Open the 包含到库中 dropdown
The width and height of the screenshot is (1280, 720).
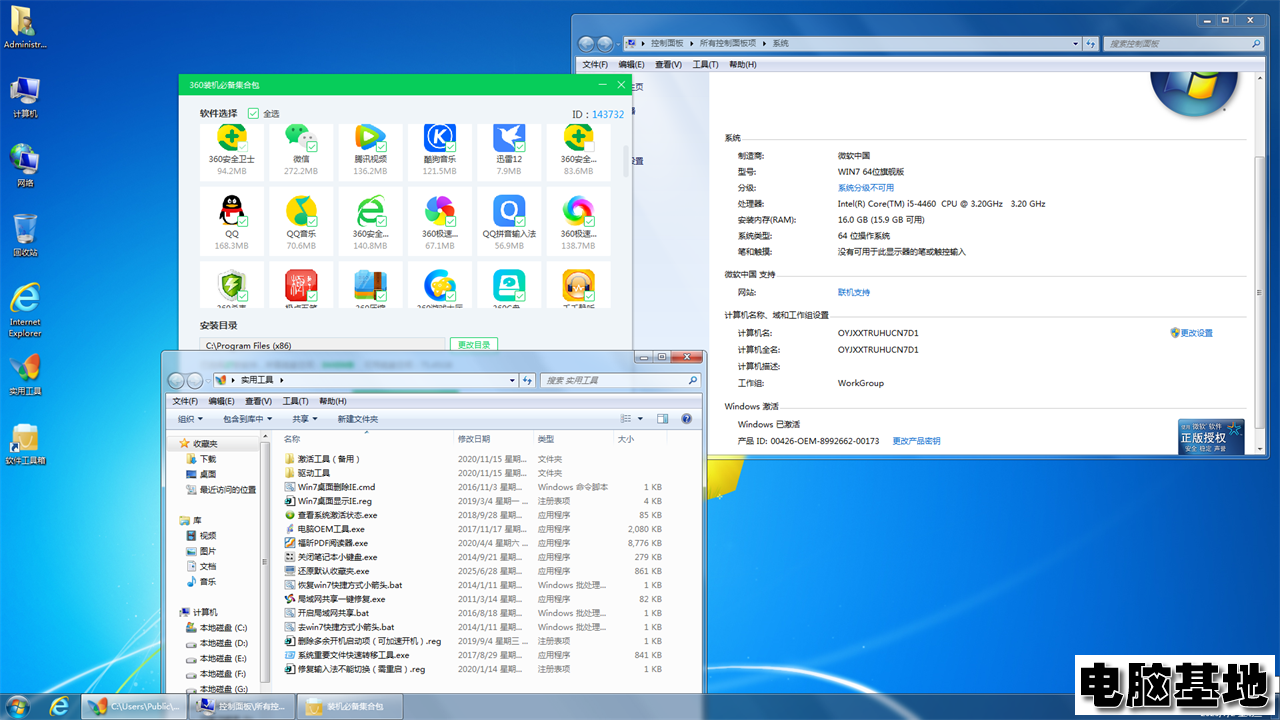coord(247,419)
